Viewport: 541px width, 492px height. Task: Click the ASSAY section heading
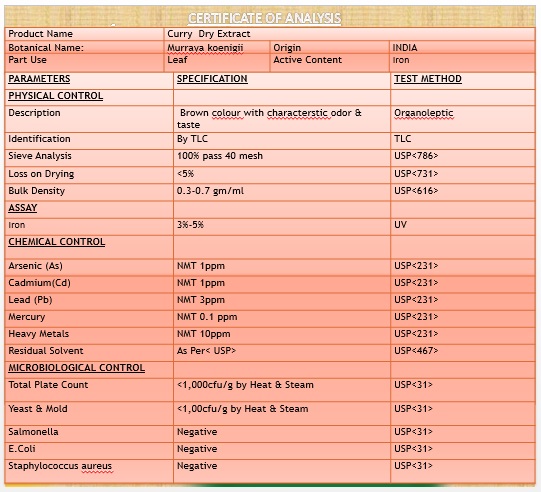tap(23, 208)
